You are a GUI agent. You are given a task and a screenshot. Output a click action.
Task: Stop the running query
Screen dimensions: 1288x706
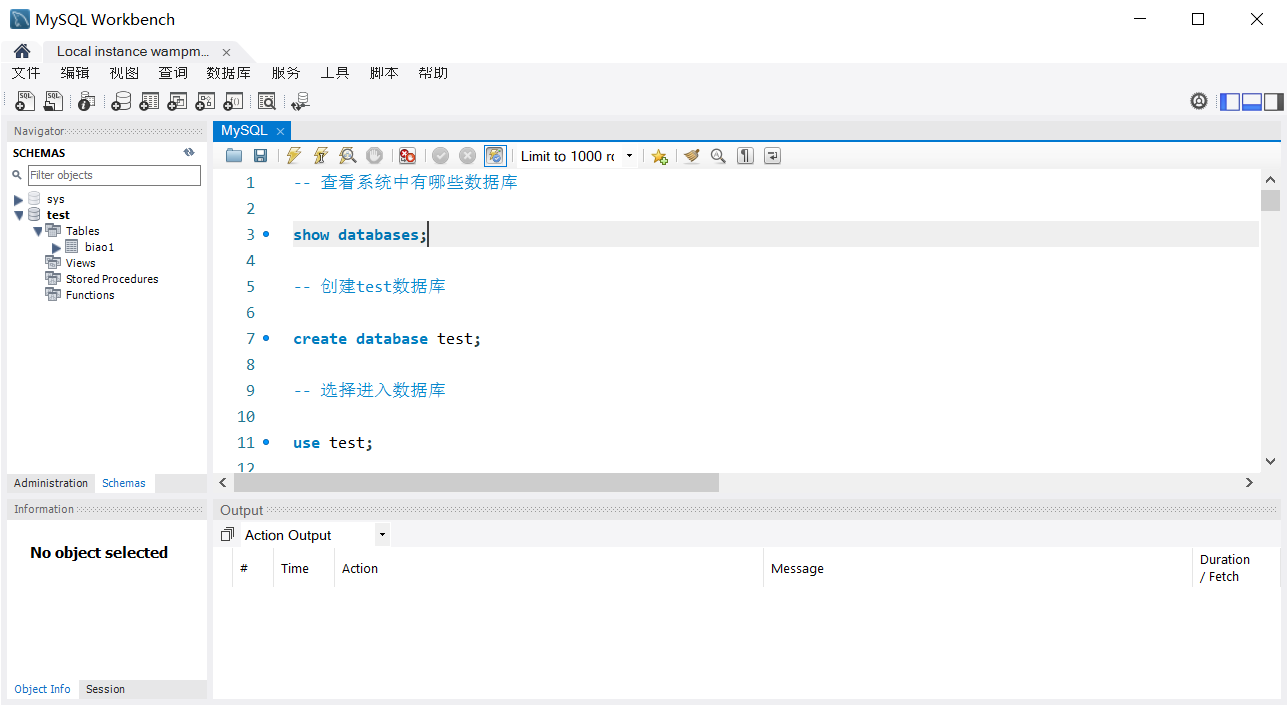[x=375, y=156]
